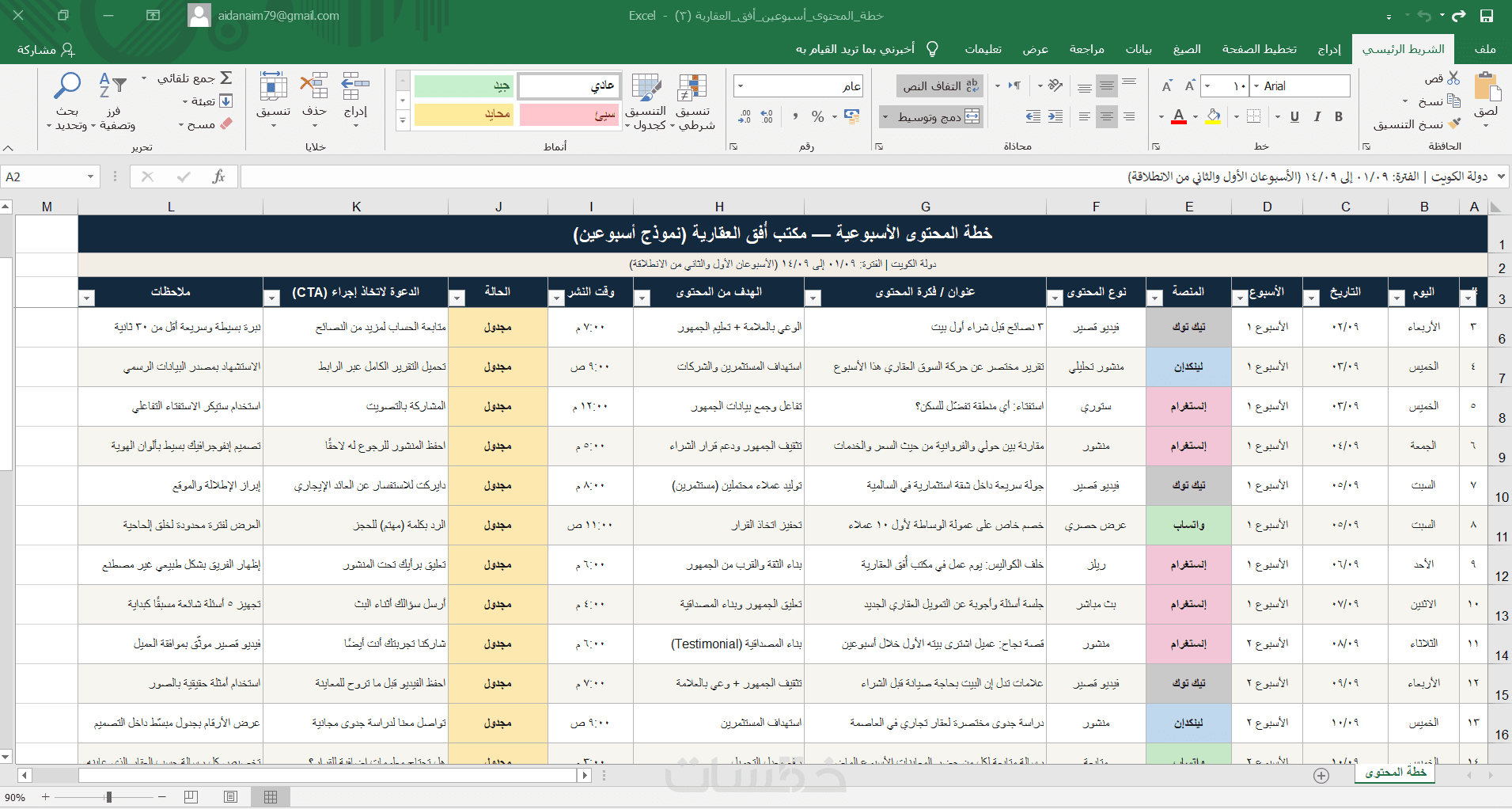Viewport: 1512px width, 809px height.
Task: Expand the cell styles gallery
Action: 403,121
